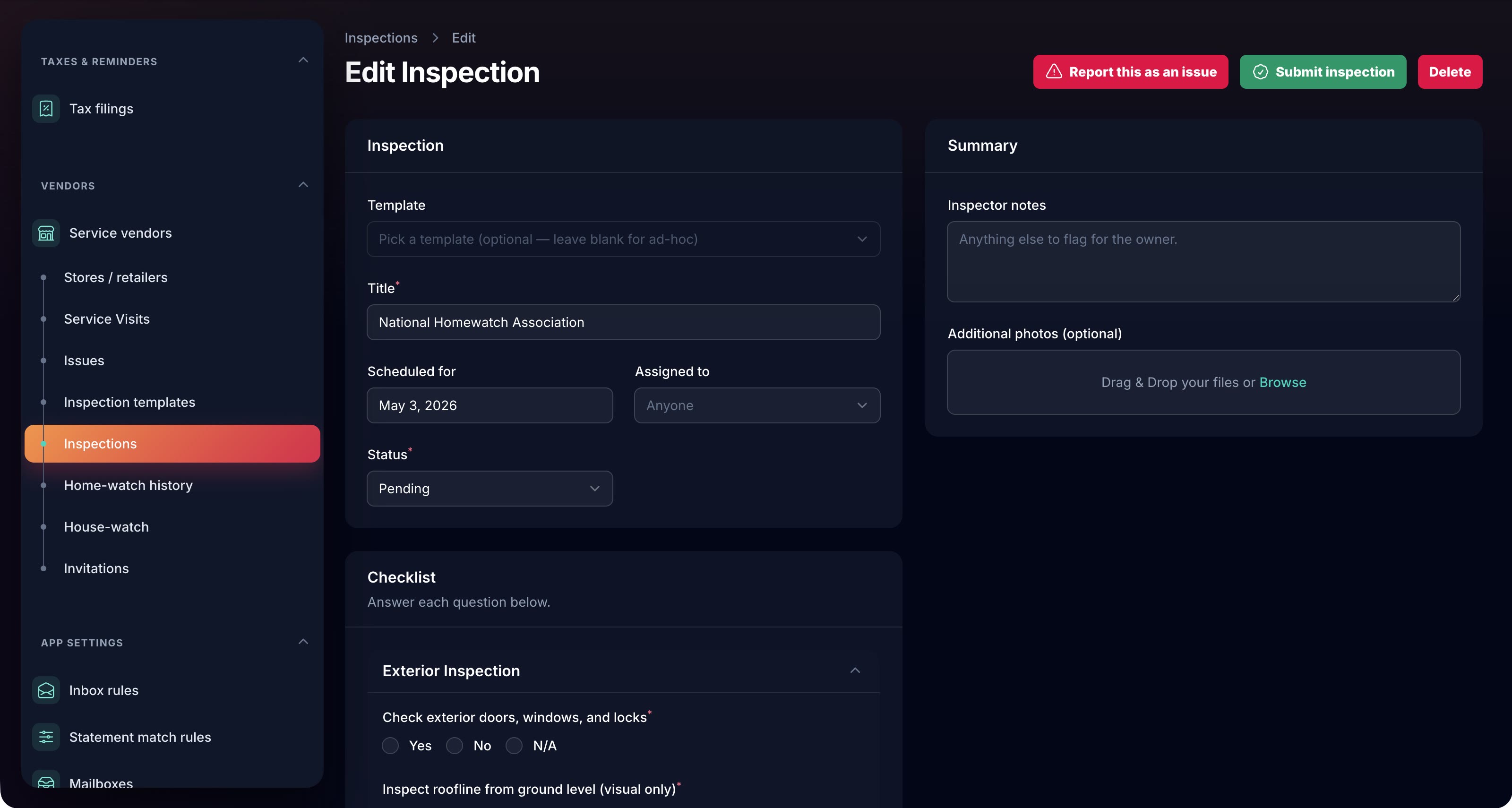Click the 'Additional photos (optional)' label
The image size is (1512, 808).
coord(1035,333)
